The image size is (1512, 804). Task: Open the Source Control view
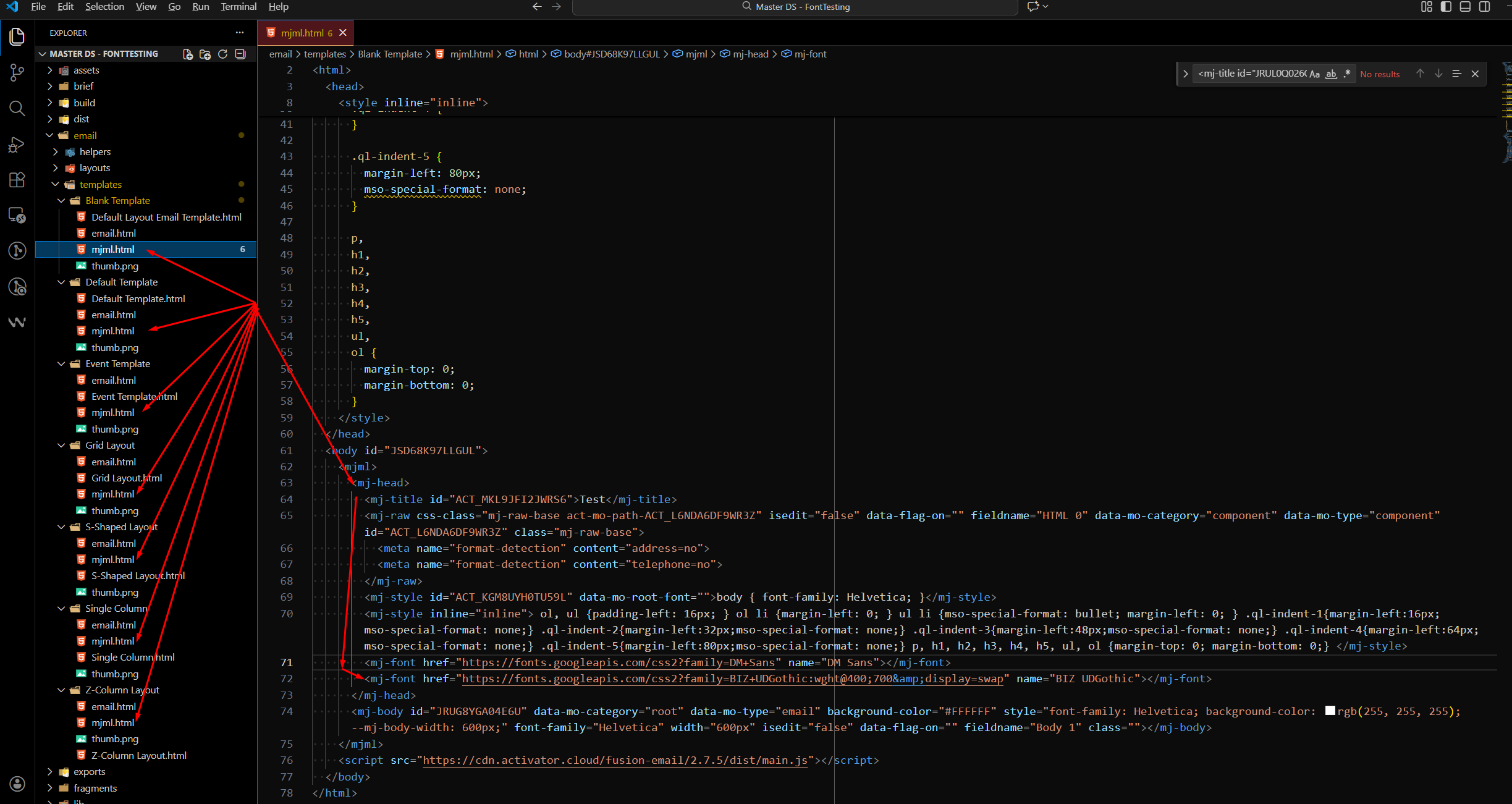pos(17,72)
